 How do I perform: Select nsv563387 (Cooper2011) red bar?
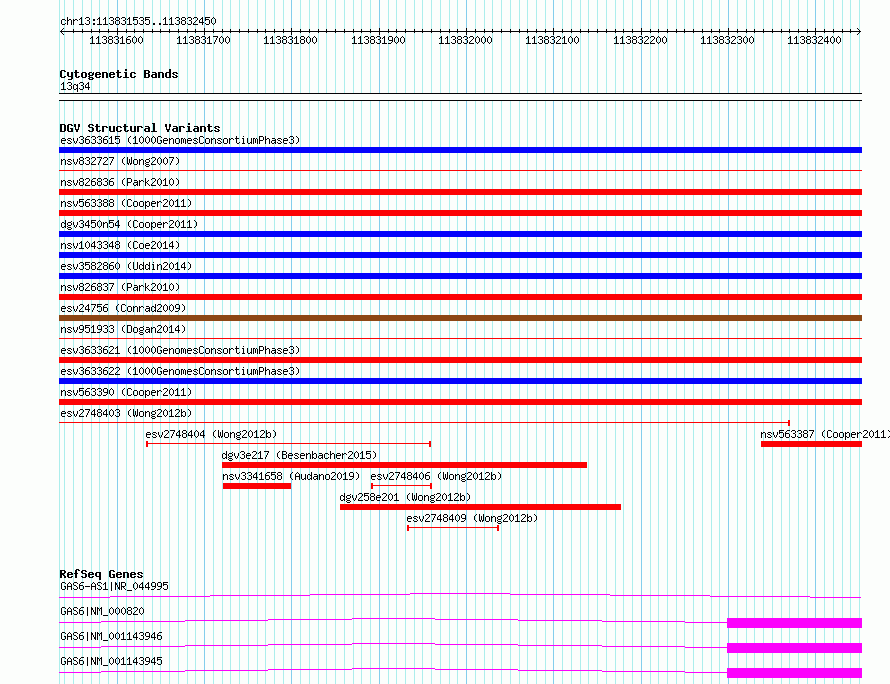(811, 444)
